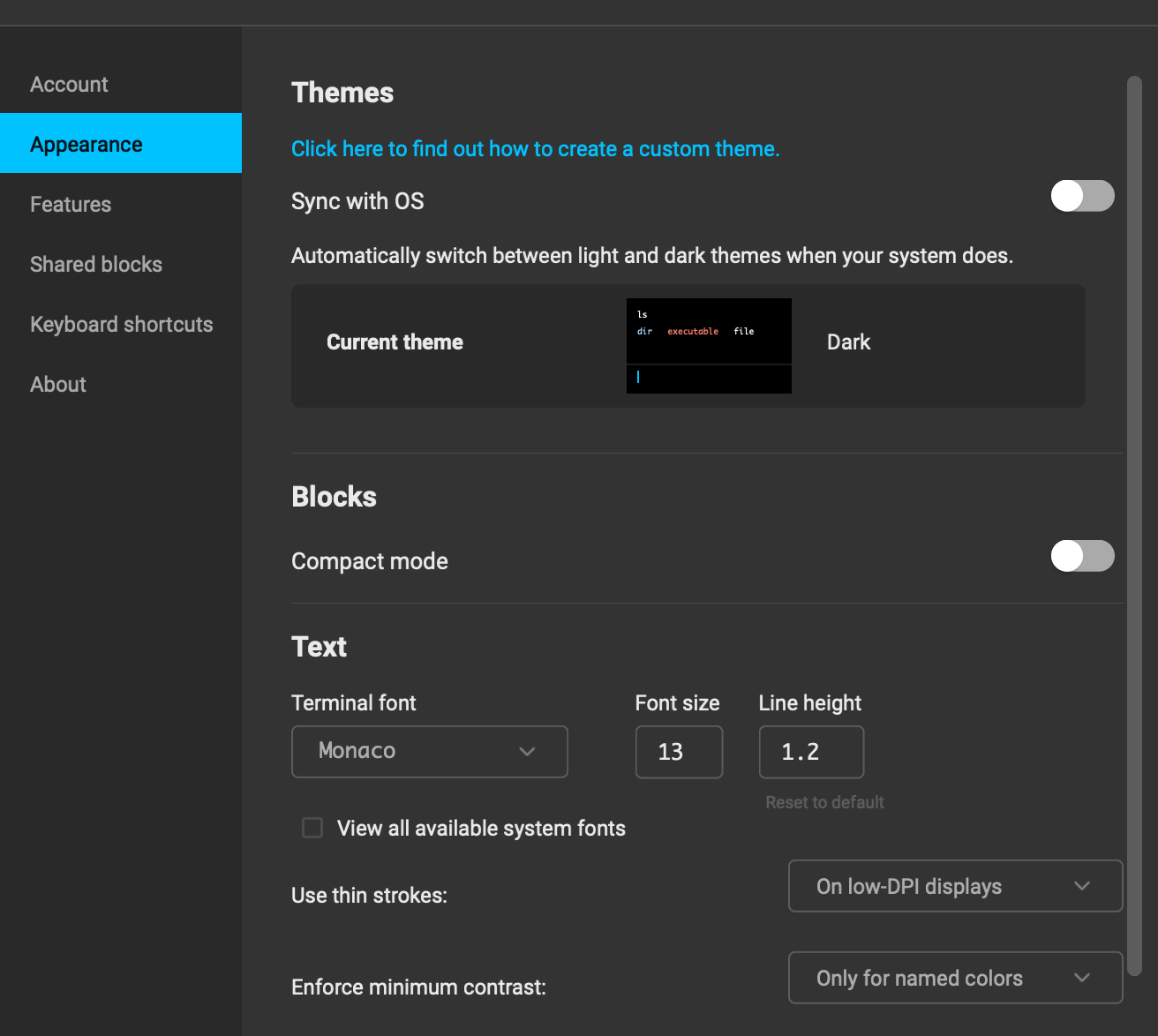Click the custom theme help link
This screenshot has width=1158, height=1036.
[x=535, y=149]
